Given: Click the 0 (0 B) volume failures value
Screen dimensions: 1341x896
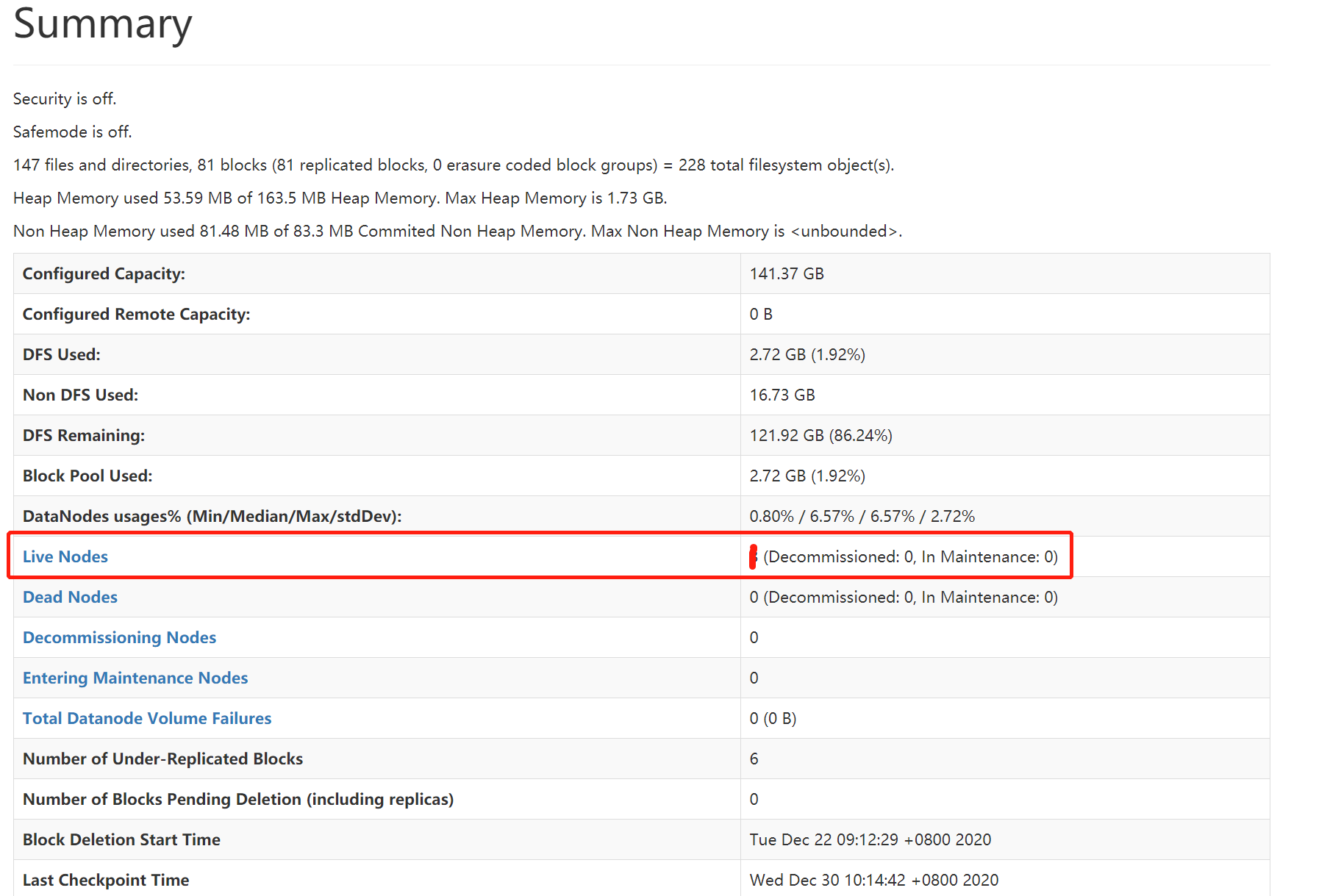Looking at the screenshot, I should [x=773, y=718].
